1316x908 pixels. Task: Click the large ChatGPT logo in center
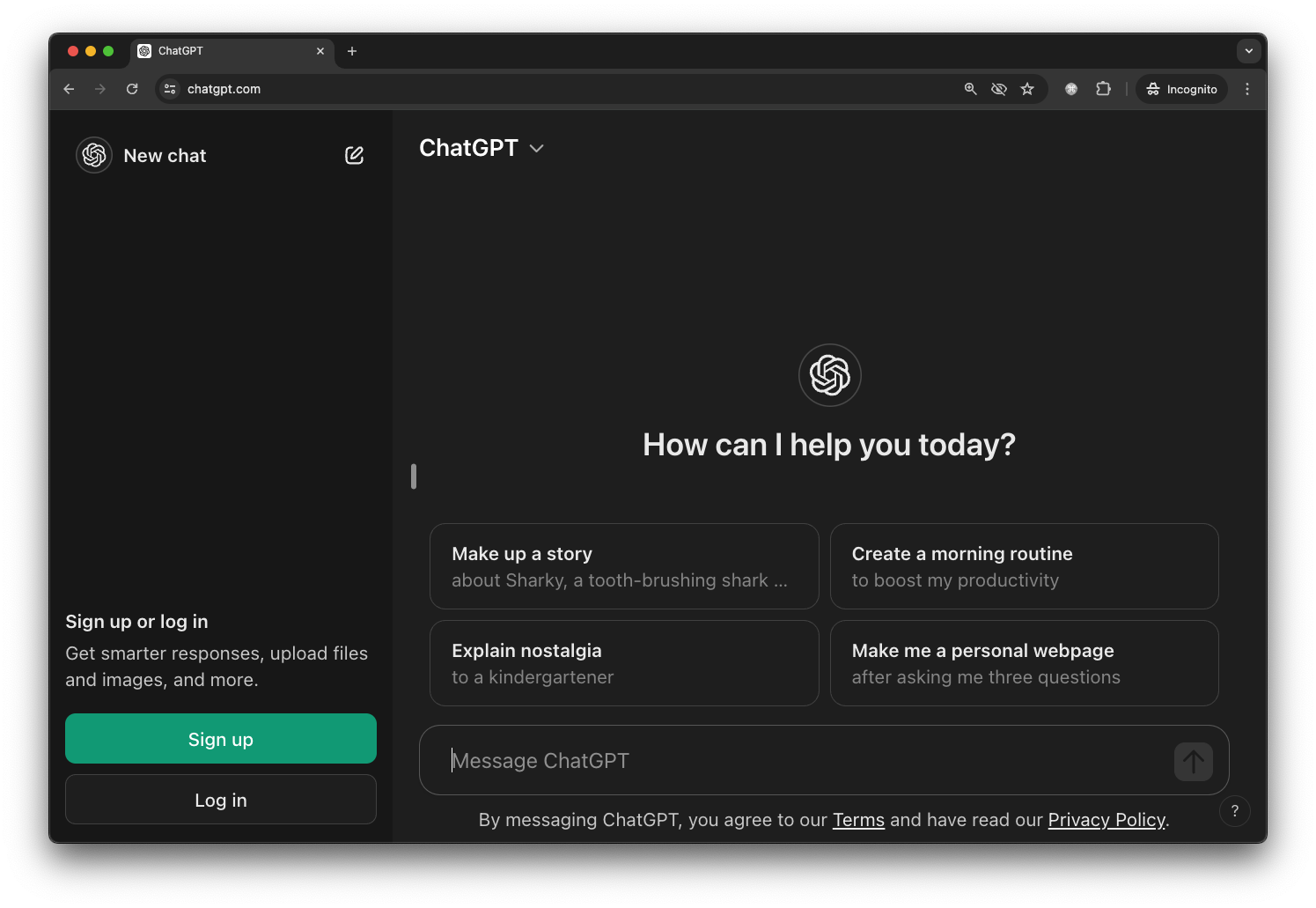pyautogui.click(x=829, y=375)
